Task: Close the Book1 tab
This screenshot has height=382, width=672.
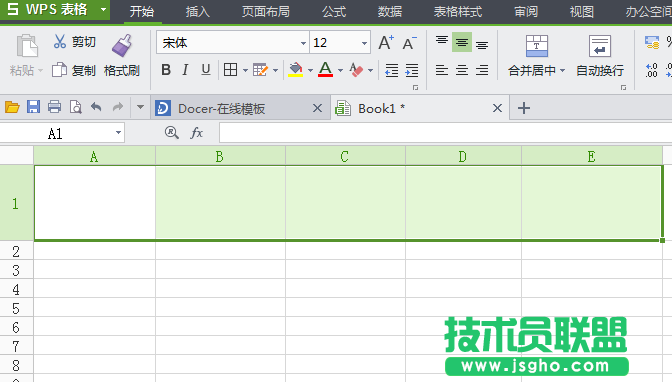Action: click(x=497, y=108)
